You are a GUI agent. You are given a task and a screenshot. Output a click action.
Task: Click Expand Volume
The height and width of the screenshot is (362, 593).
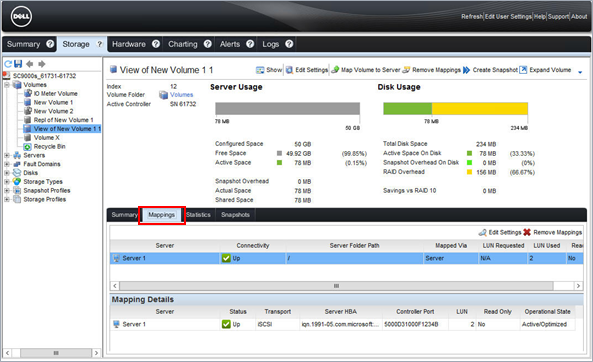tap(545, 70)
